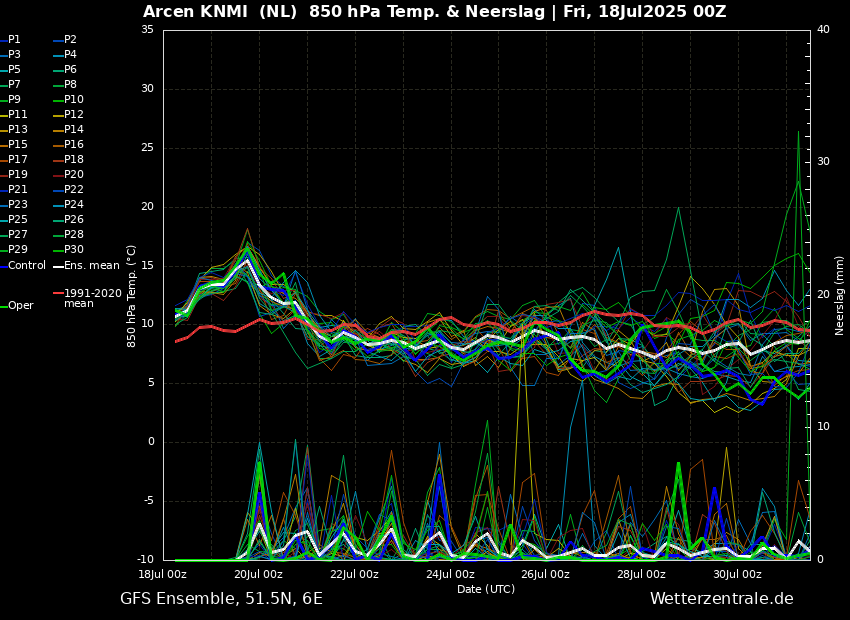Click the 24Jul 00z date label
This screenshot has height=620, width=850.
tap(450, 575)
